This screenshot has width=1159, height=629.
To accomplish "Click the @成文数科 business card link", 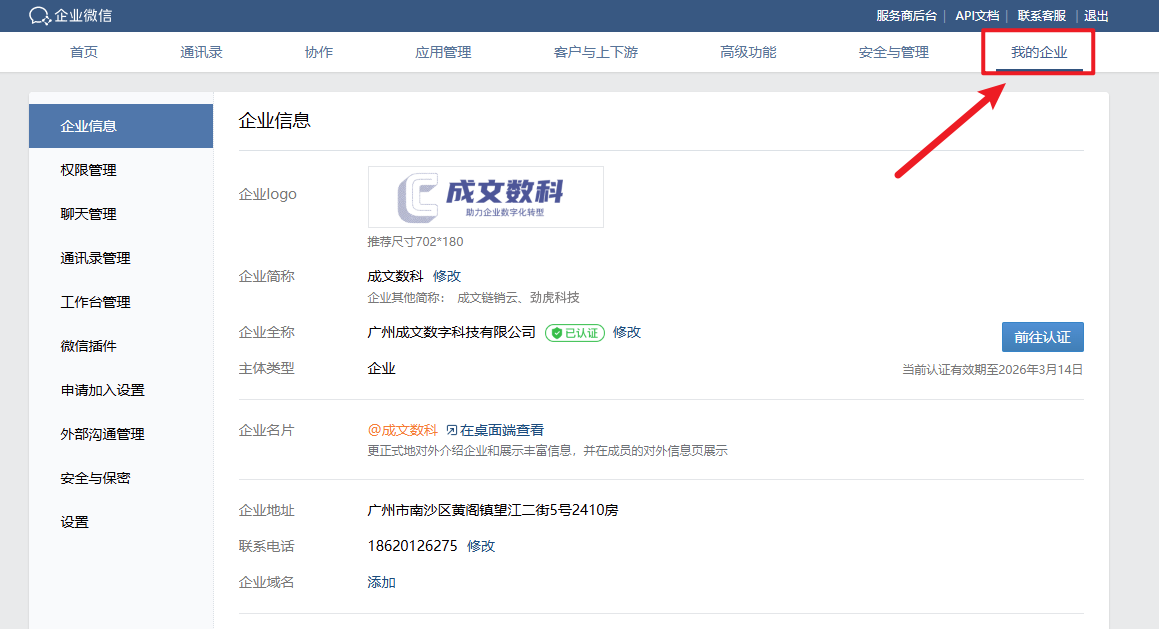I will coord(402,430).
